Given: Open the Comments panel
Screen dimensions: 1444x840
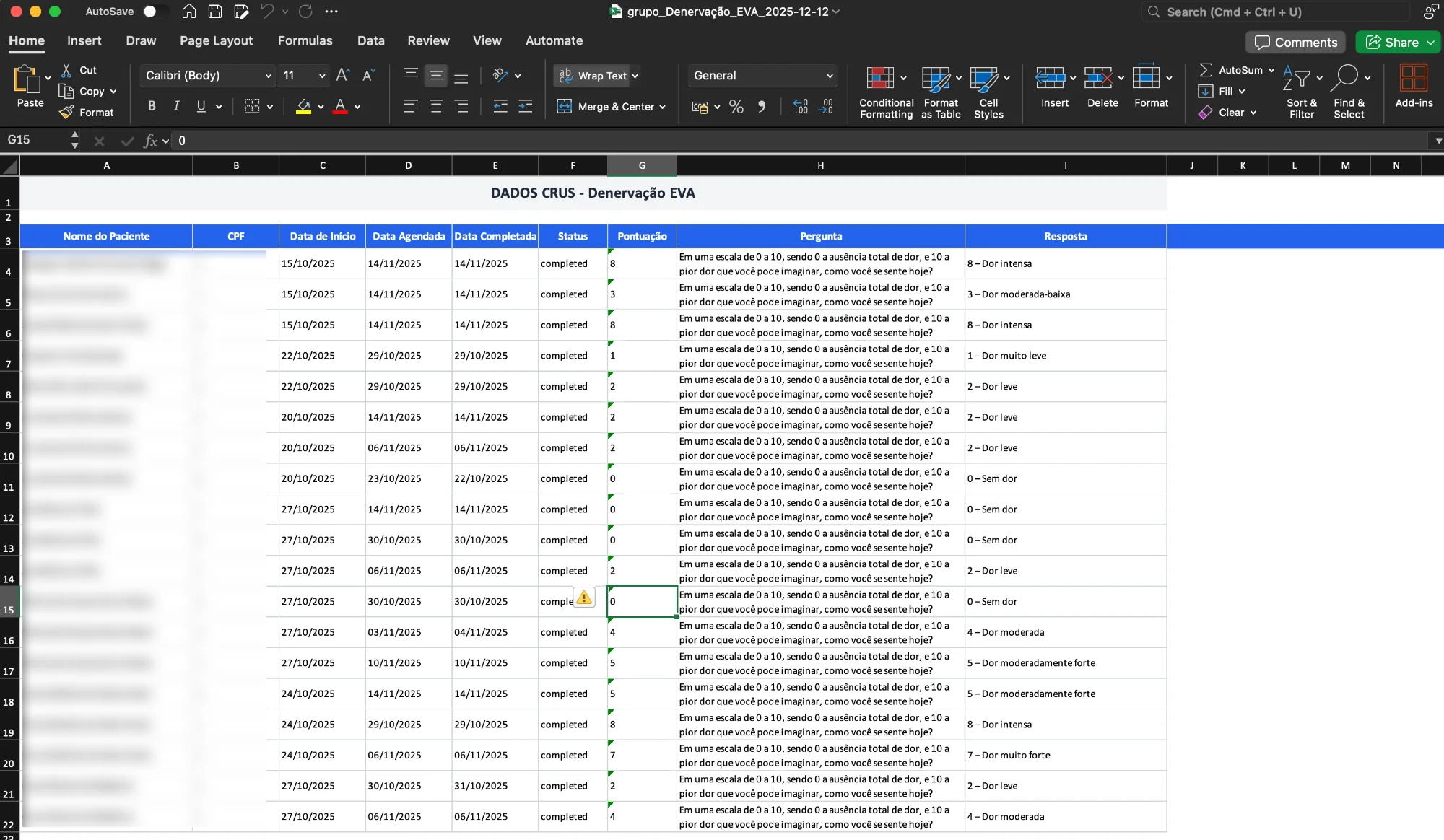Looking at the screenshot, I should (x=1295, y=42).
